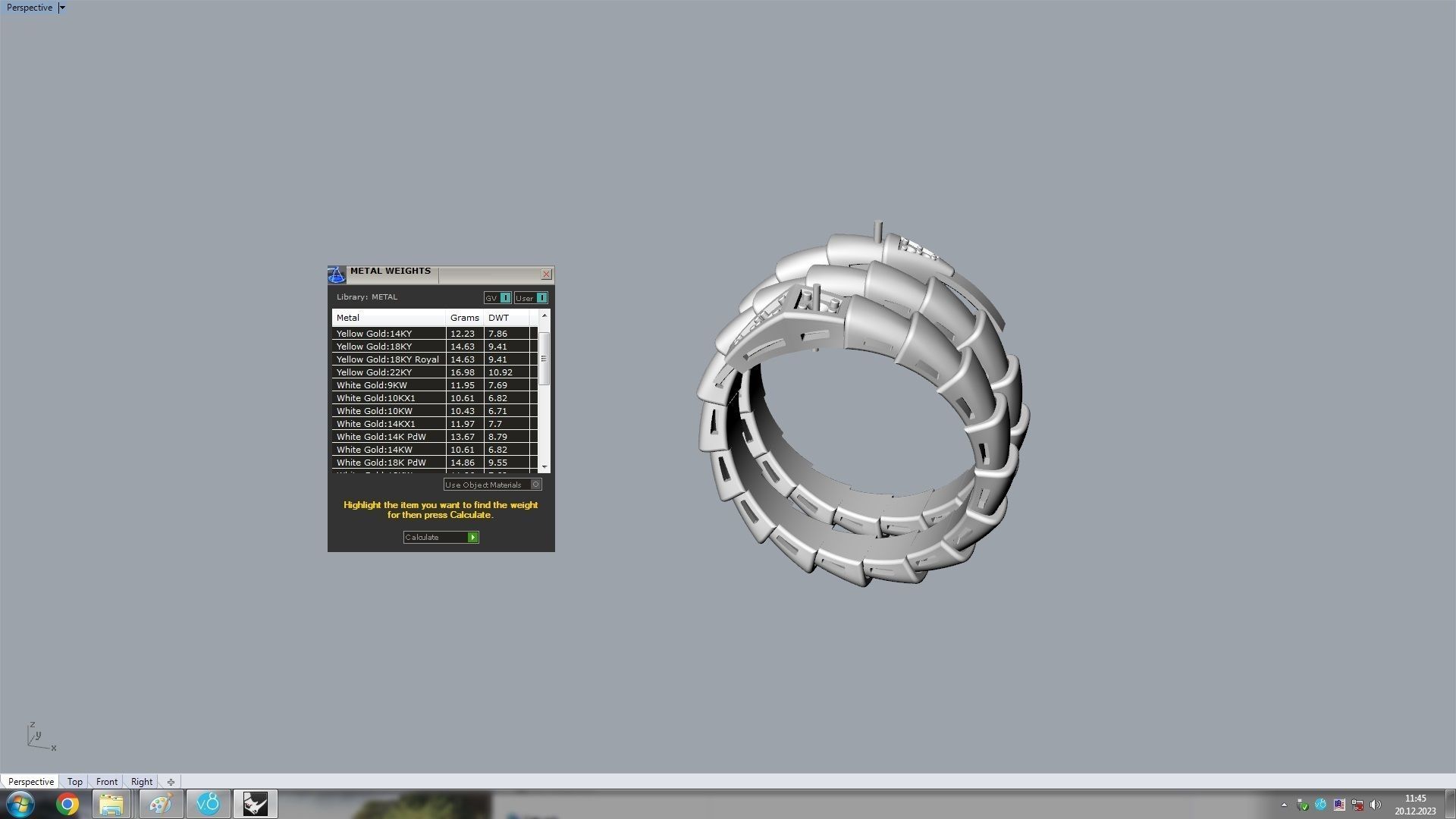Click the Metal Weights pyramid logo icon
Screen dimensions: 1456x819
(336, 275)
